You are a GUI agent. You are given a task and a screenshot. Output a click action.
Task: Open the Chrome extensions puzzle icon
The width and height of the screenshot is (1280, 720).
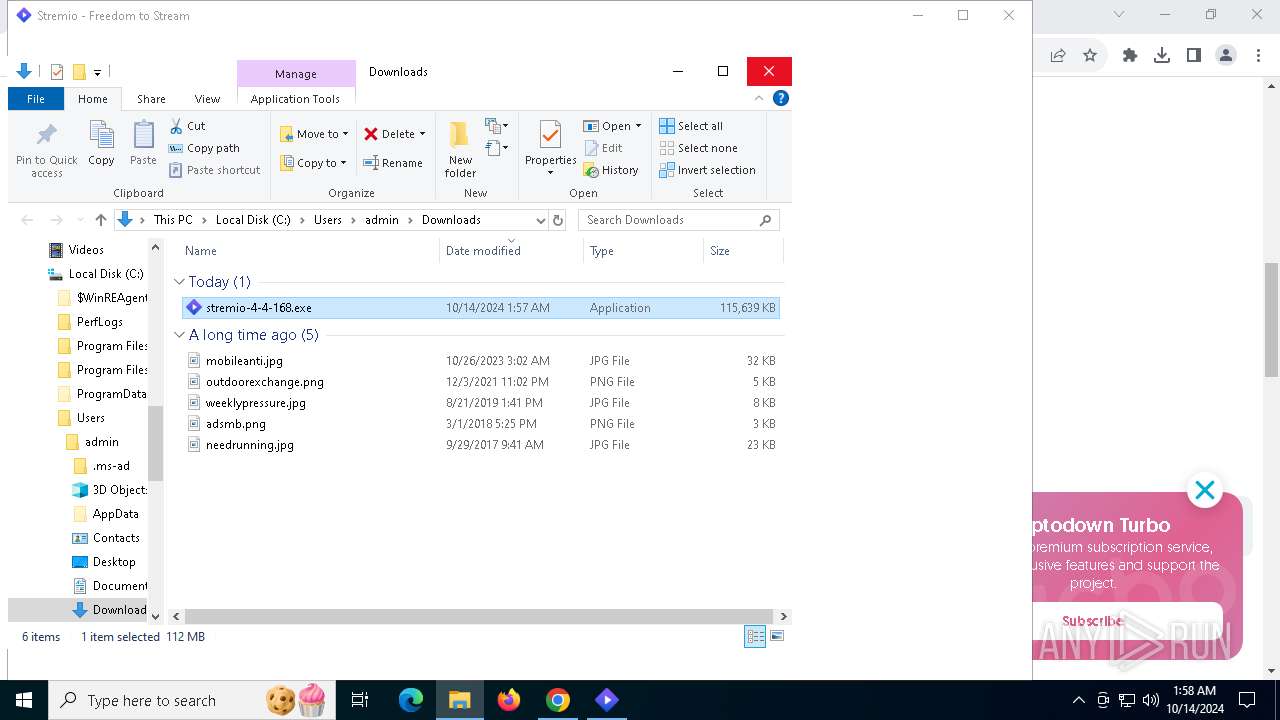click(x=1130, y=56)
